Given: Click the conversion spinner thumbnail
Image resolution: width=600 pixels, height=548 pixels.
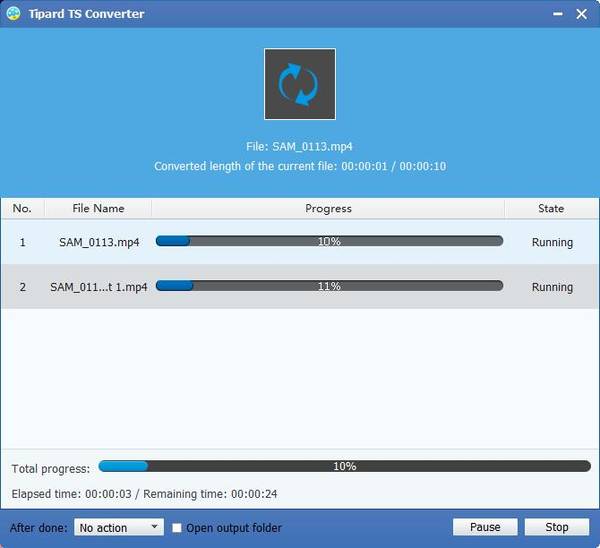Looking at the screenshot, I should coord(300,84).
